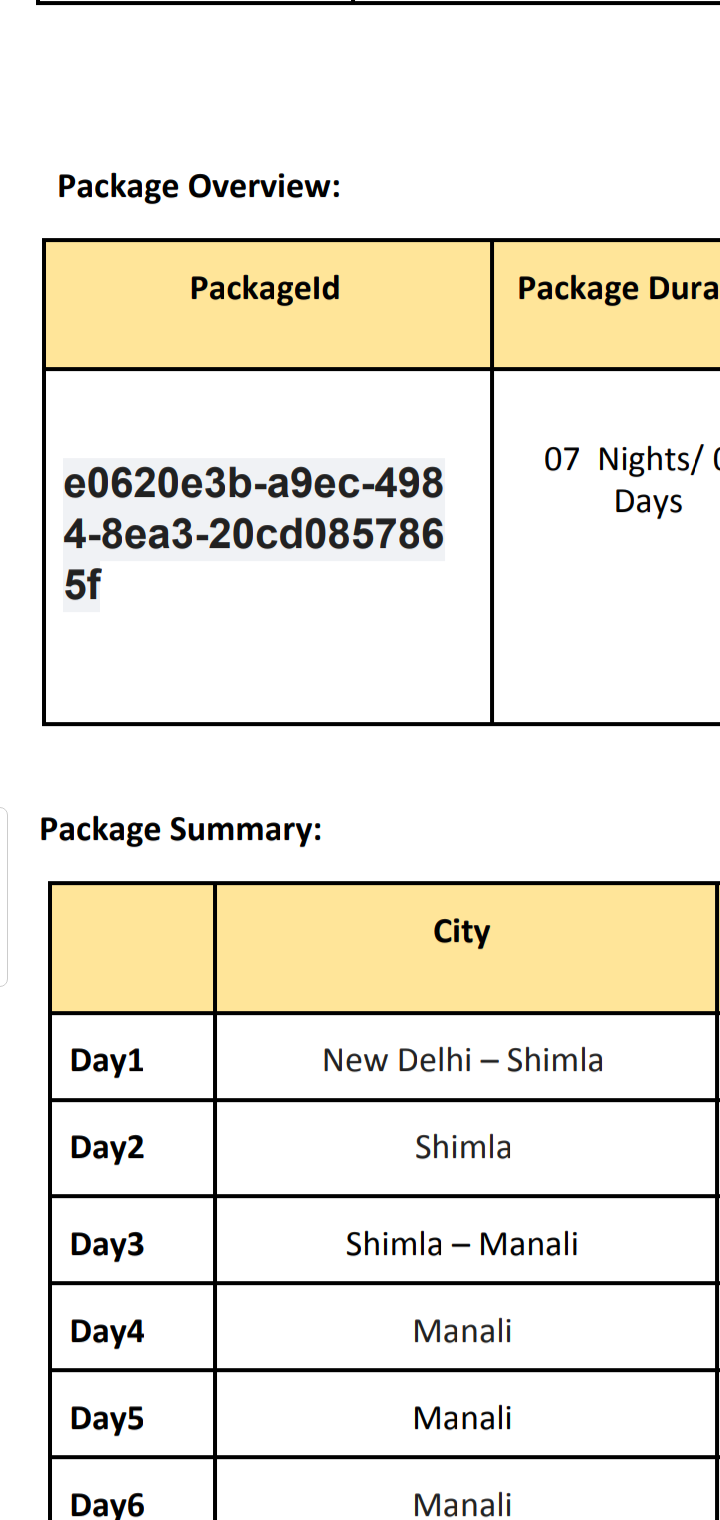This screenshot has height=1520, width=720.
Task: Click the Day4 row label
Action: pyautogui.click(x=107, y=1331)
